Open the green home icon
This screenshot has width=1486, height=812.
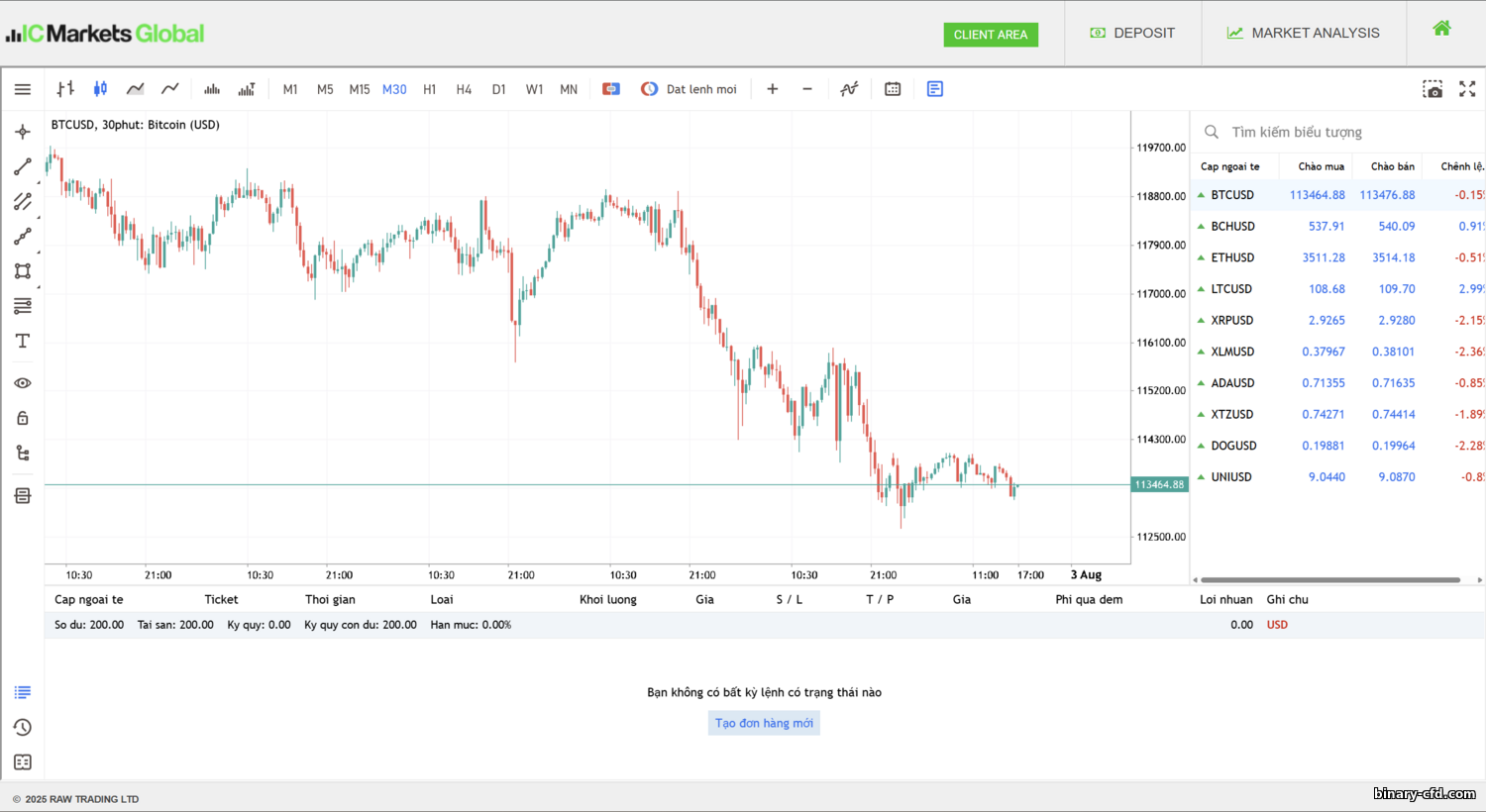(1441, 29)
